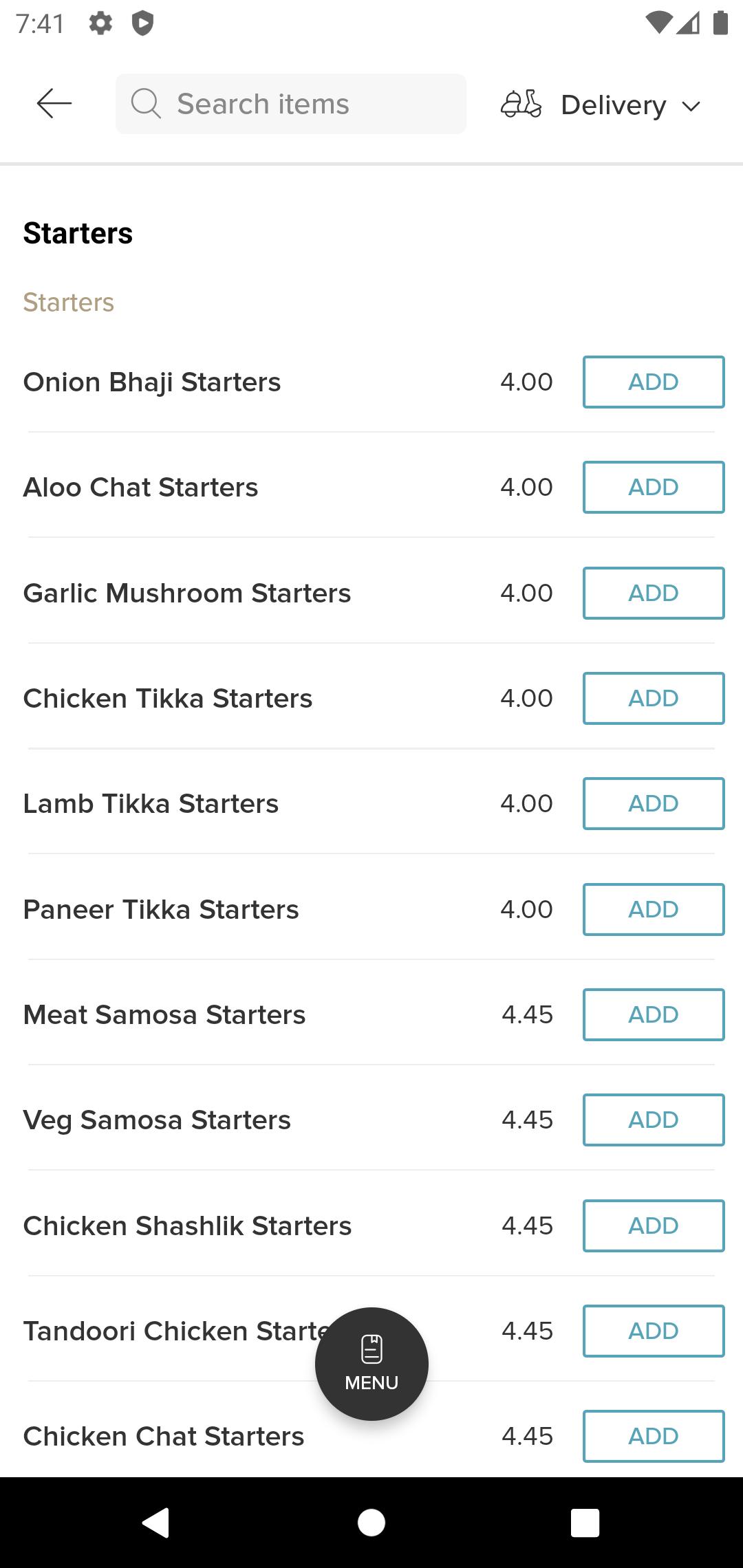Tap the delivery scooter icon

(521, 105)
